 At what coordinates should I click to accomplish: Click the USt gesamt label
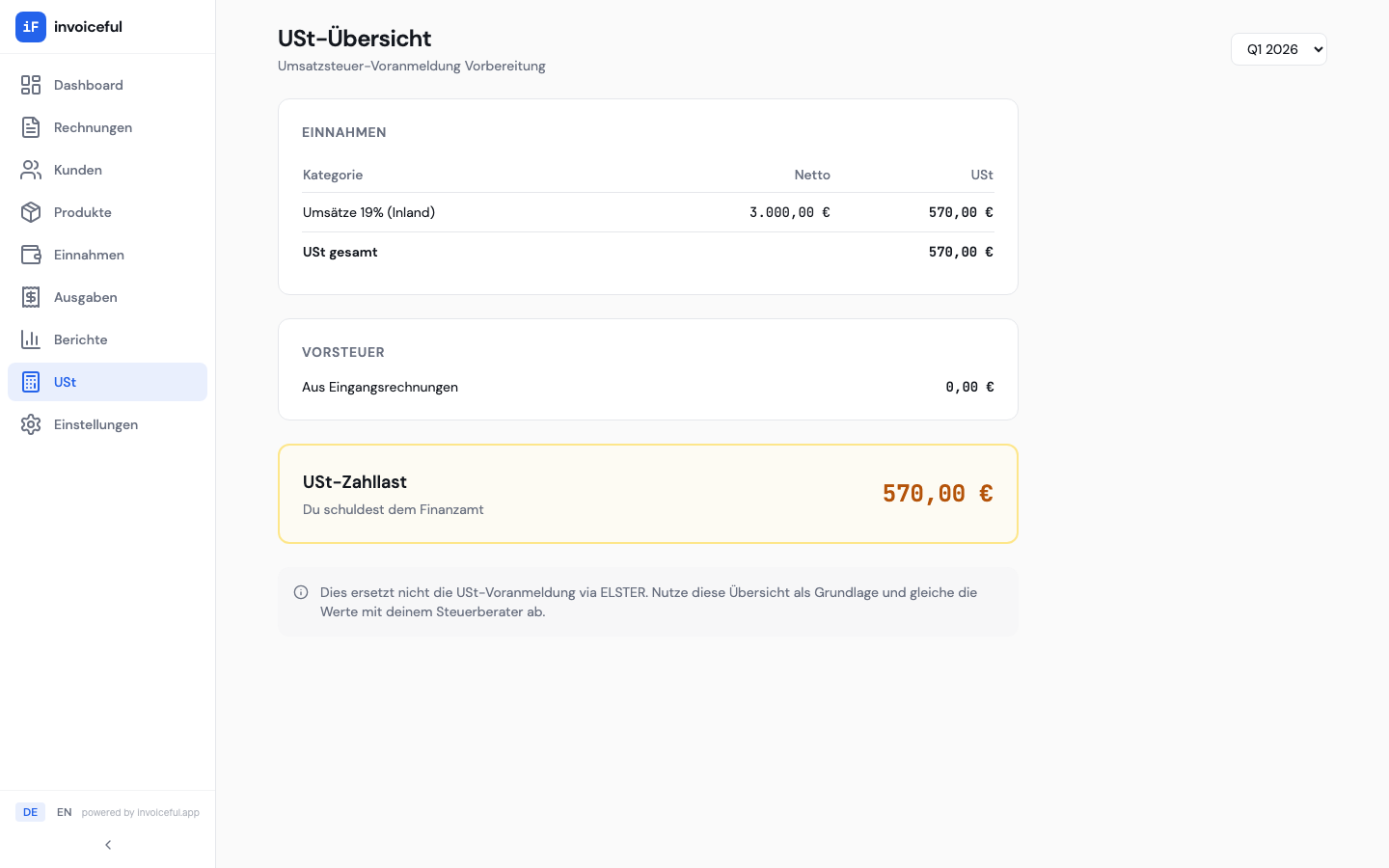tap(340, 252)
